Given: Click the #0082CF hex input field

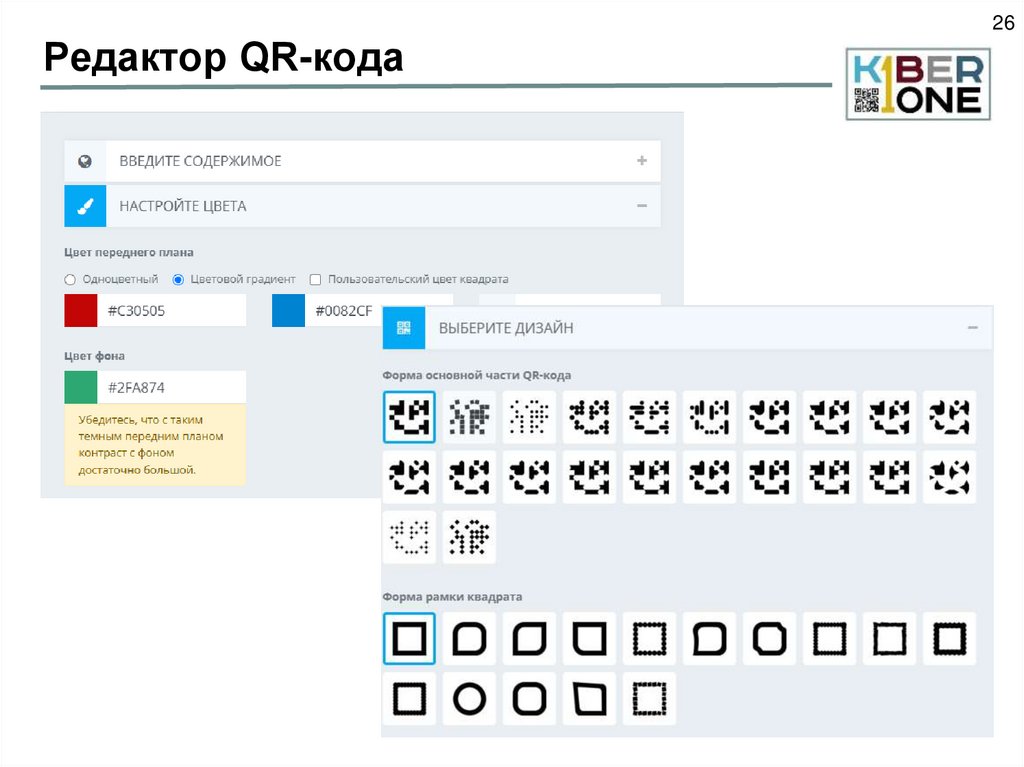Looking at the screenshot, I should pos(344,310).
